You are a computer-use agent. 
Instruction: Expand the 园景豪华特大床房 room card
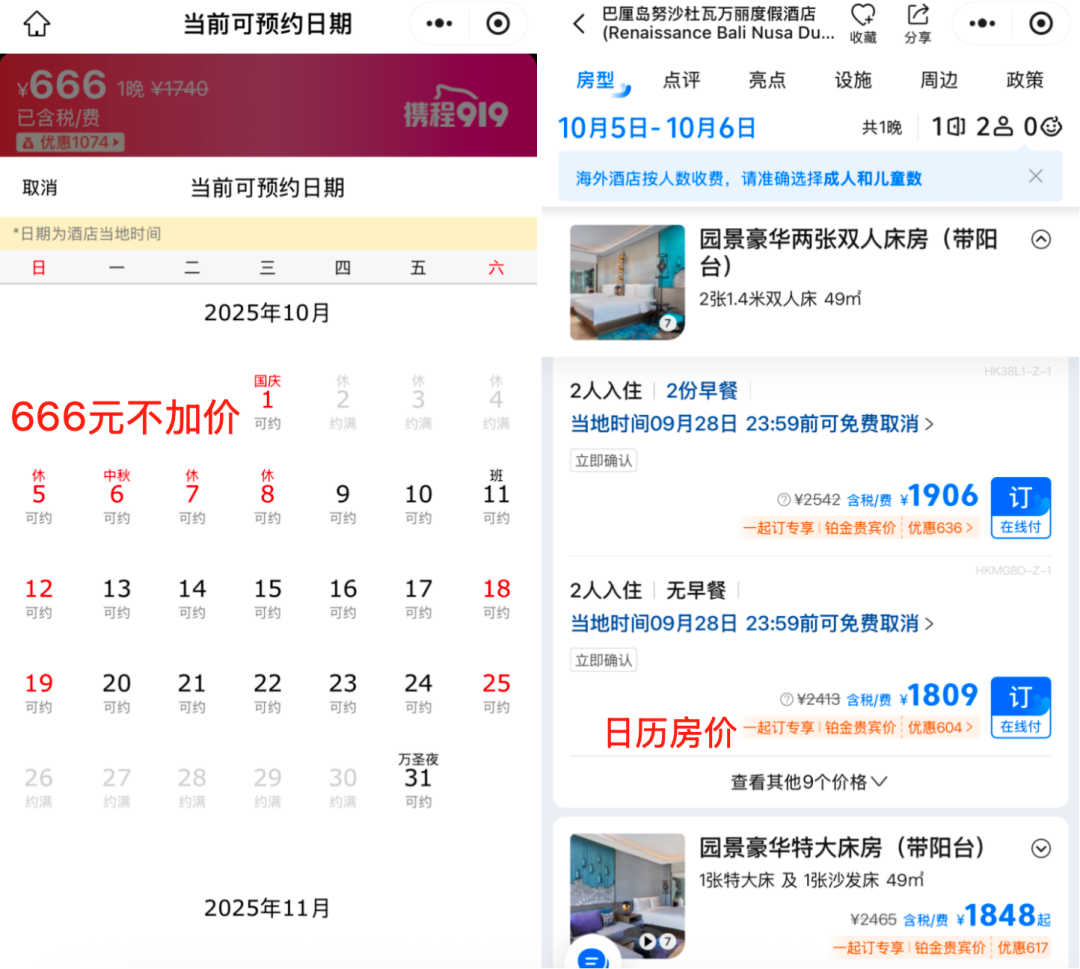click(1041, 848)
